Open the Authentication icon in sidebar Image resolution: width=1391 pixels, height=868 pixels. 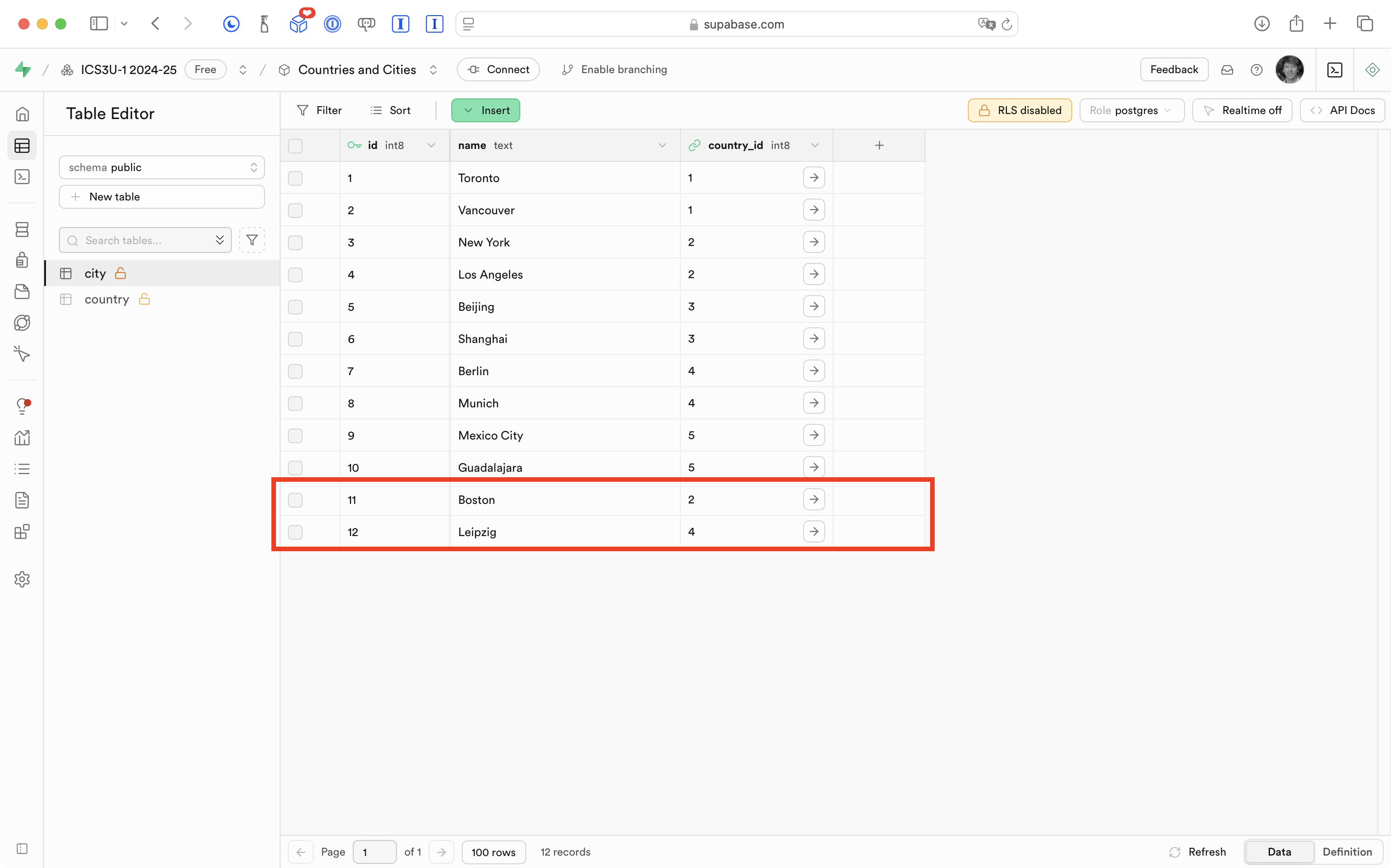click(x=22, y=260)
